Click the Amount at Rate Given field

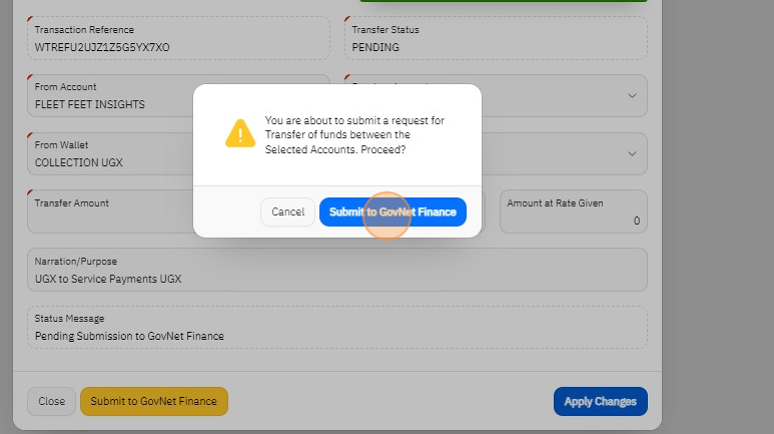tap(573, 212)
